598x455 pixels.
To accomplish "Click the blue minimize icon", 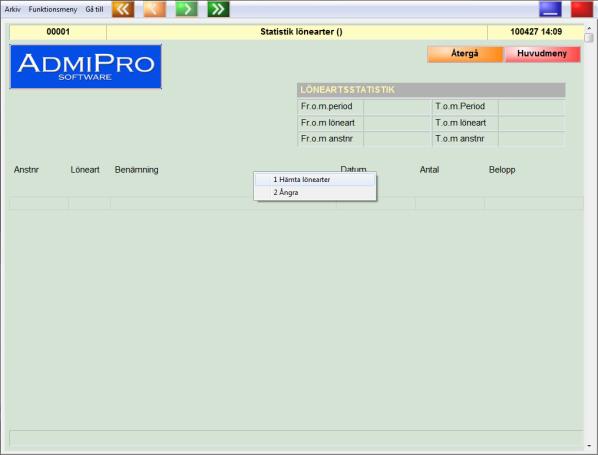I will point(550,9).
